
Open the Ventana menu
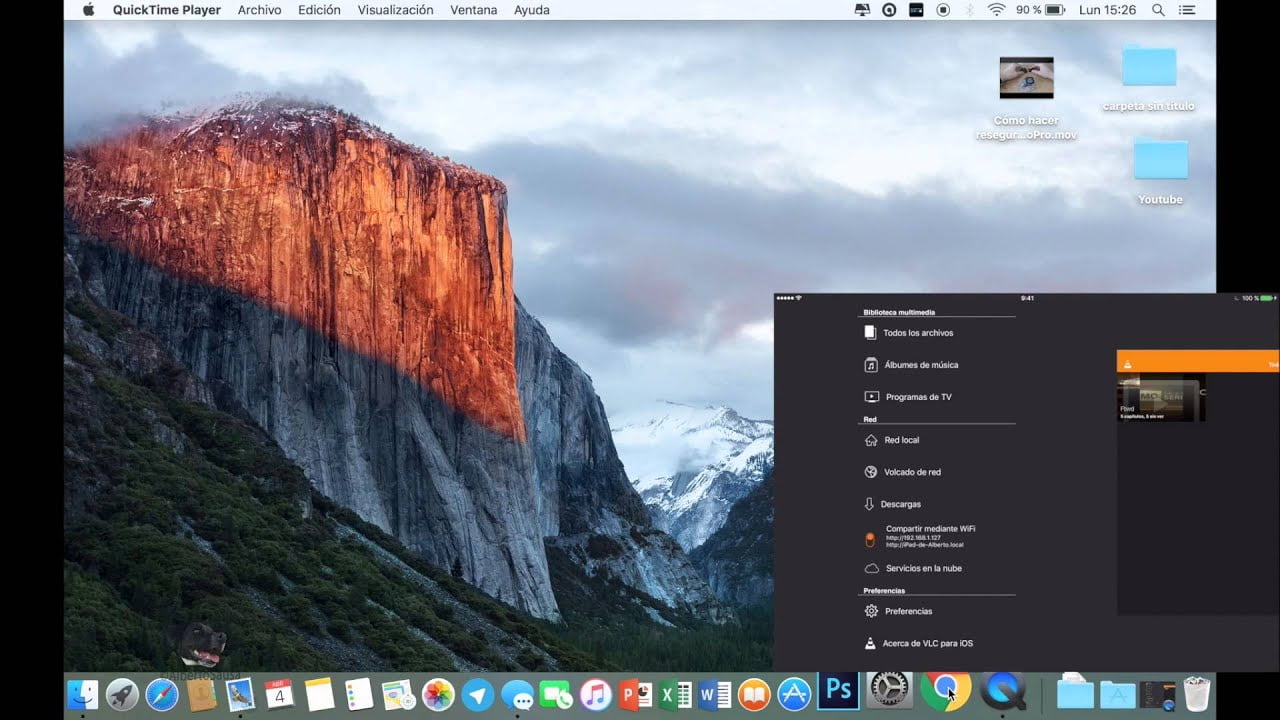click(x=474, y=10)
